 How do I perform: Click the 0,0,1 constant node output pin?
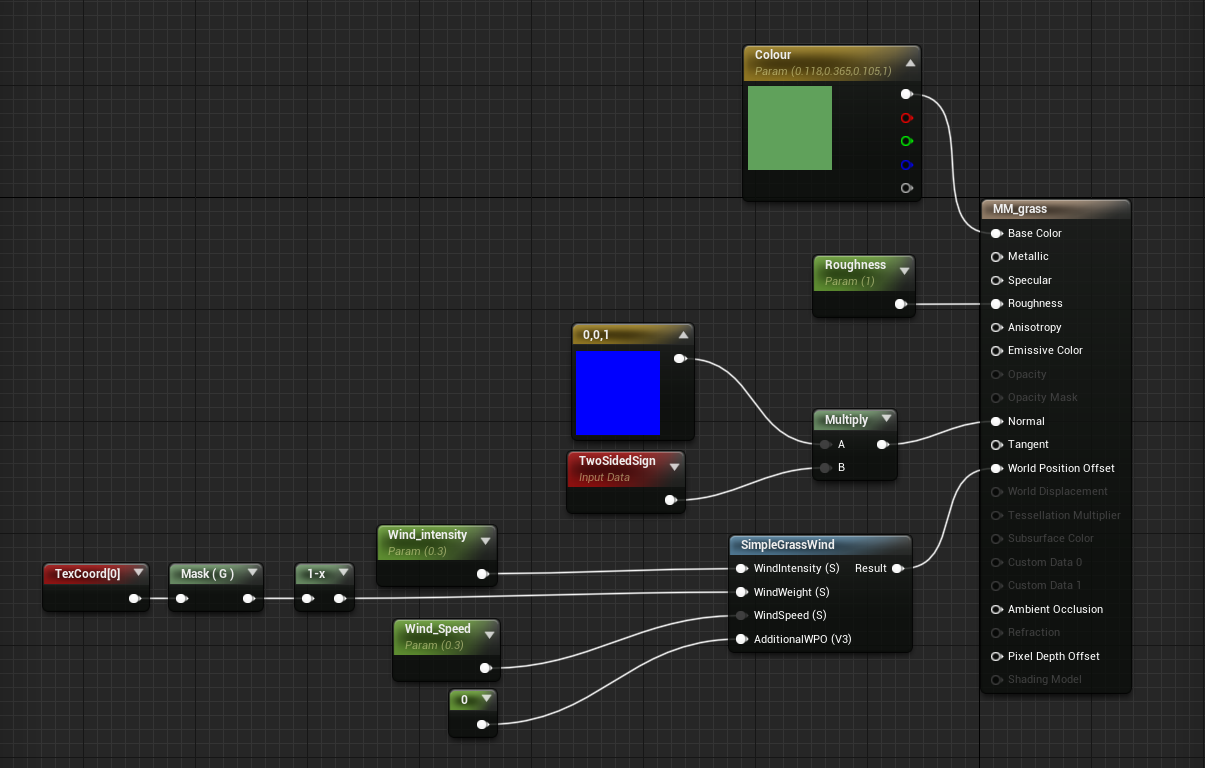point(679,359)
